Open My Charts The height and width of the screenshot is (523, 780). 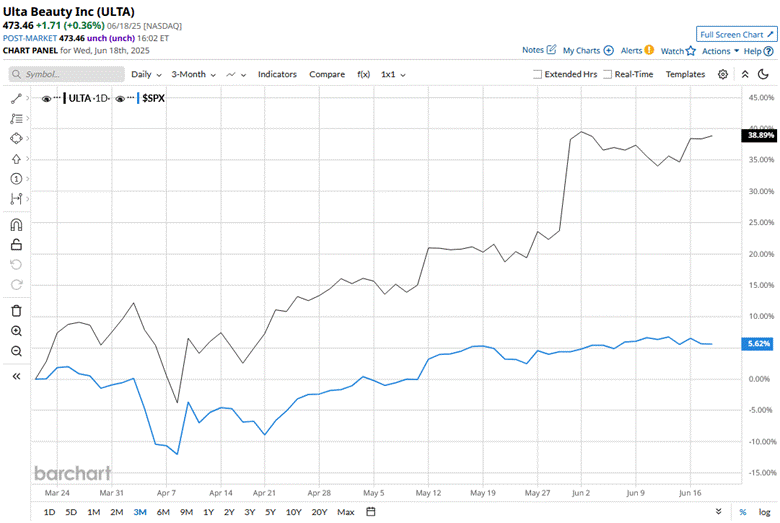coord(588,50)
